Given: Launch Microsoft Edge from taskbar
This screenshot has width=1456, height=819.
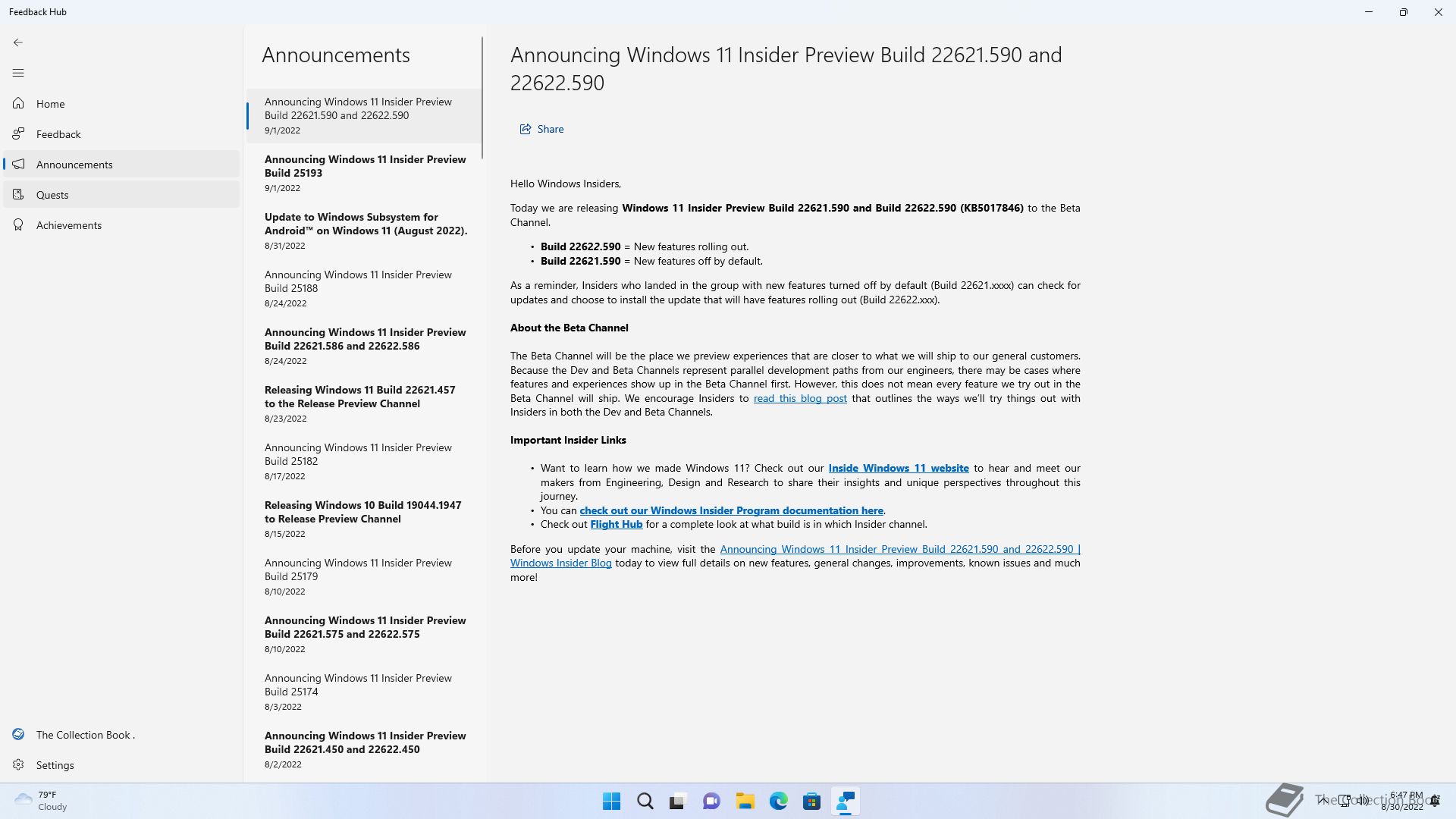Looking at the screenshot, I should pyautogui.click(x=778, y=802).
